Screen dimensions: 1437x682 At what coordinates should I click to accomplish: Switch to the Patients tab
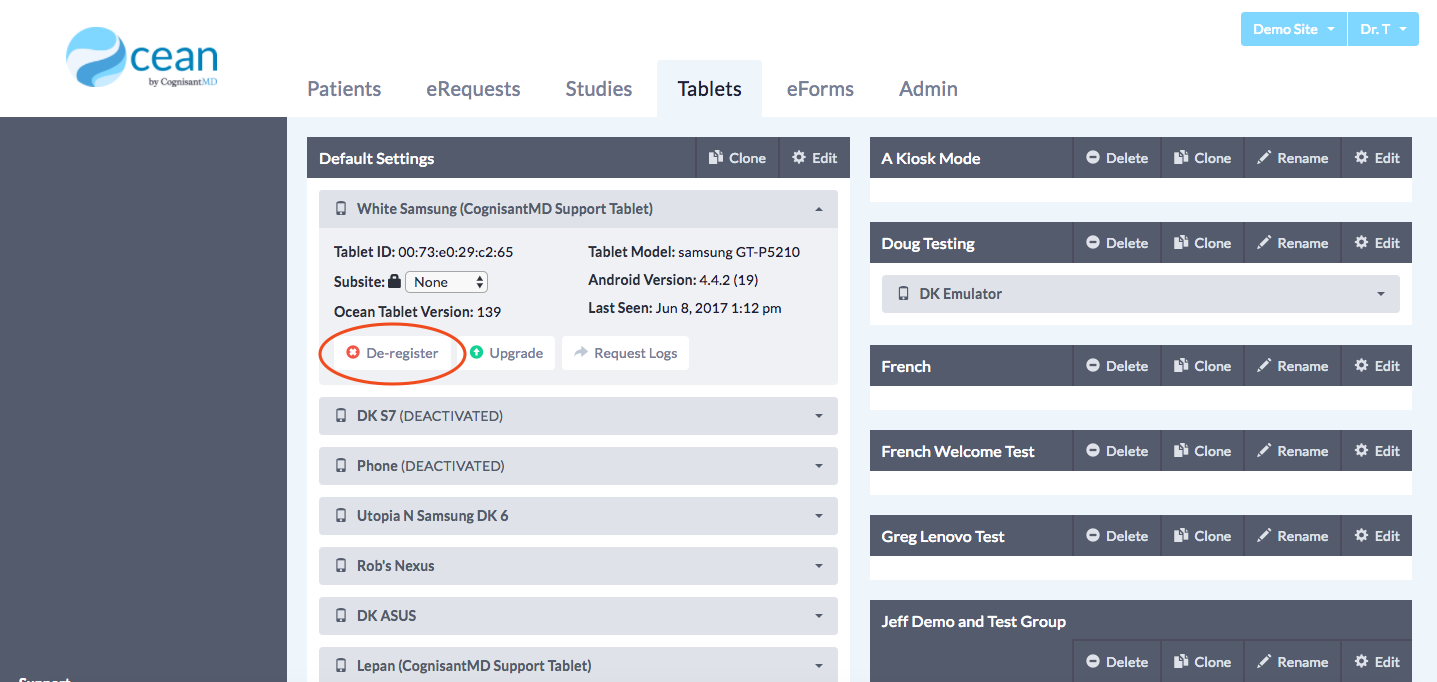coord(344,89)
